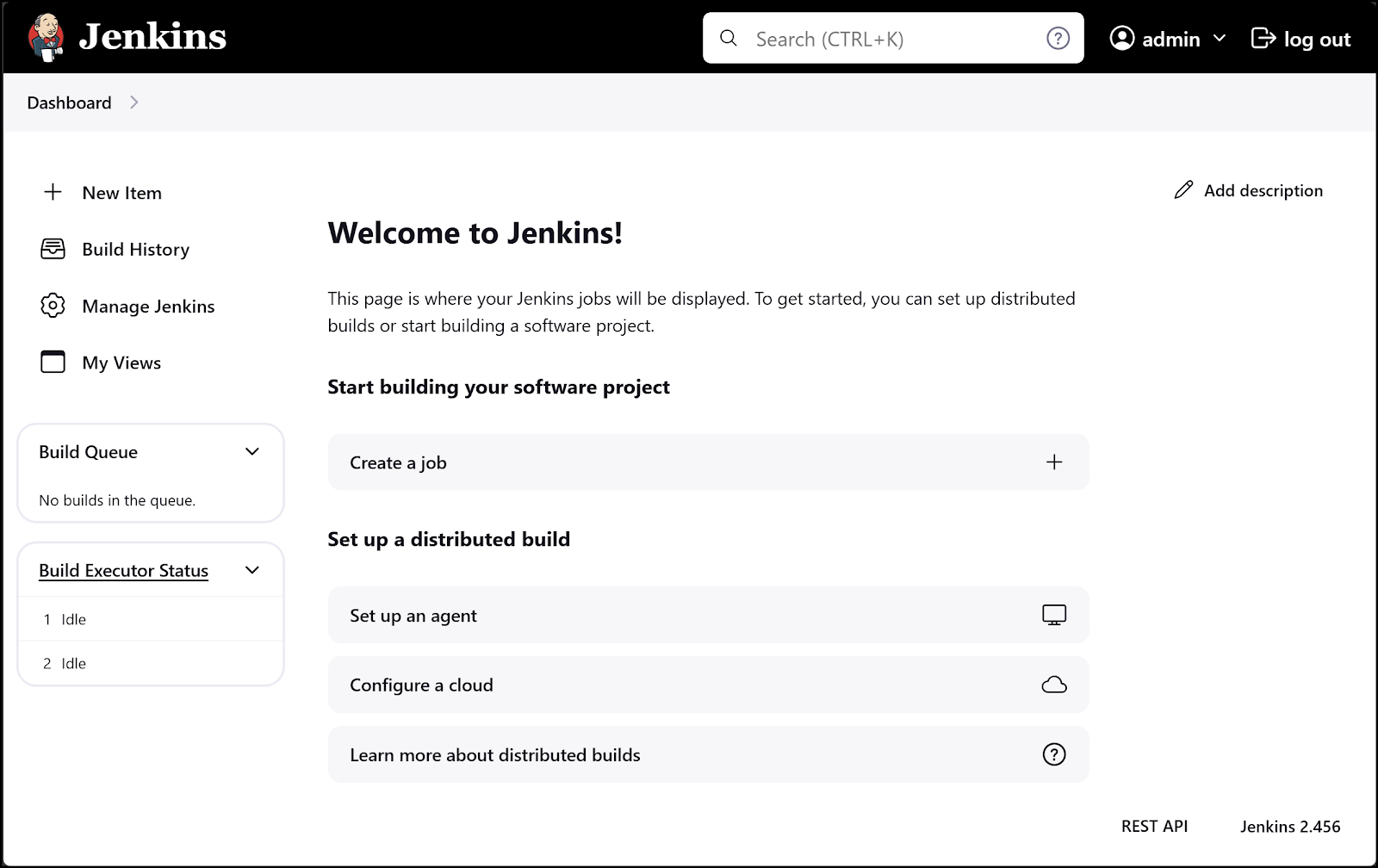Viewport: 1378px width, 868px height.
Task: Open search help question mark icon
Action: 1058,38
